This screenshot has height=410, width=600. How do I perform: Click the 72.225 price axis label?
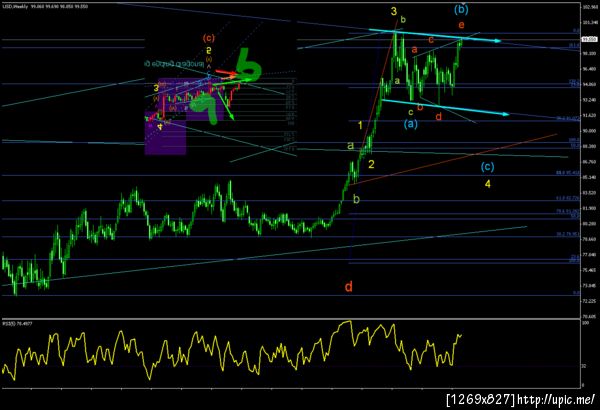(x=589, y=301)
